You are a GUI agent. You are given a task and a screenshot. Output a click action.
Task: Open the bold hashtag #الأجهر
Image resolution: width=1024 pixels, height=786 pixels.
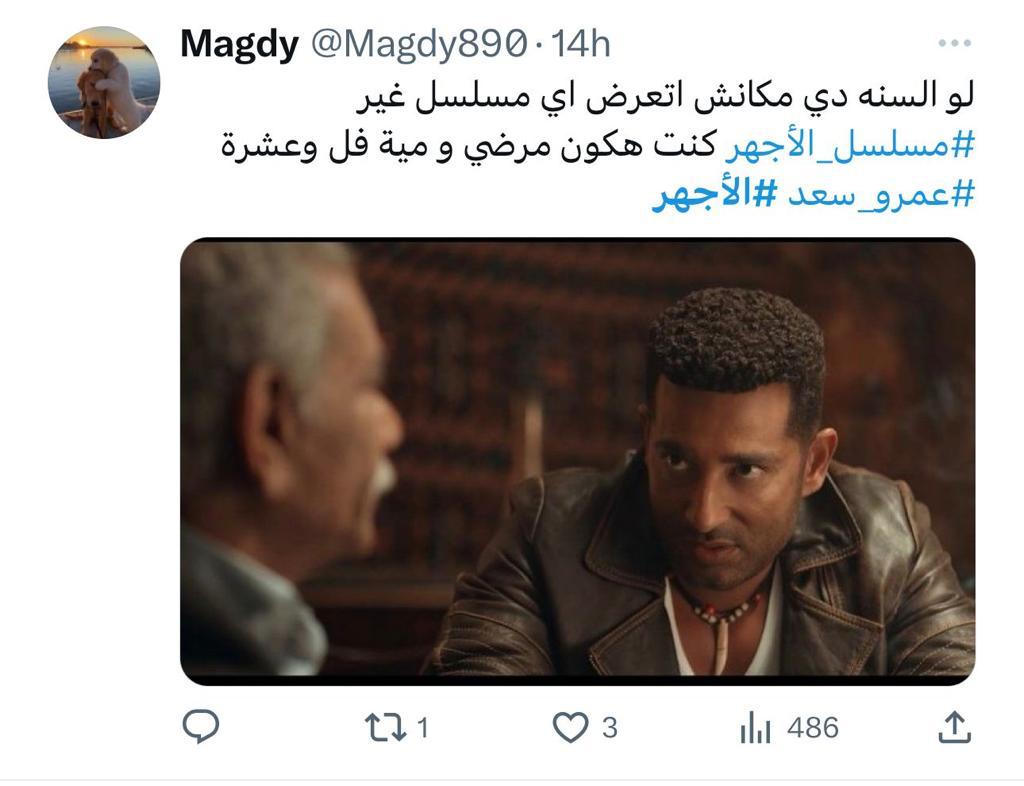714,195
